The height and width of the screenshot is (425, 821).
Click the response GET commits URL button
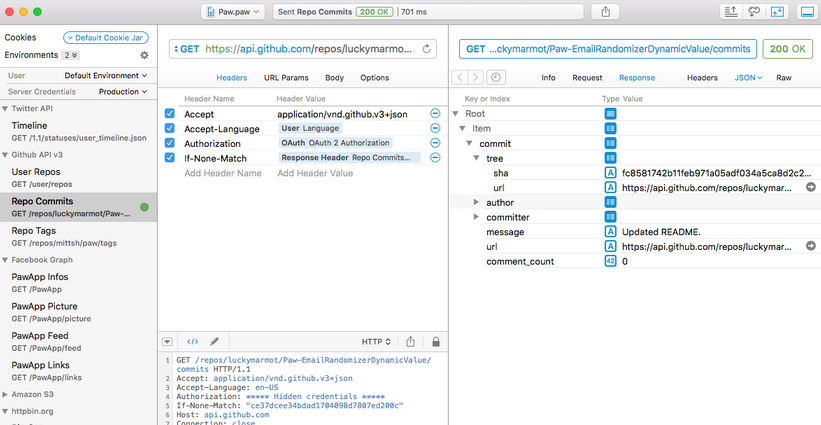click(608, 49)
